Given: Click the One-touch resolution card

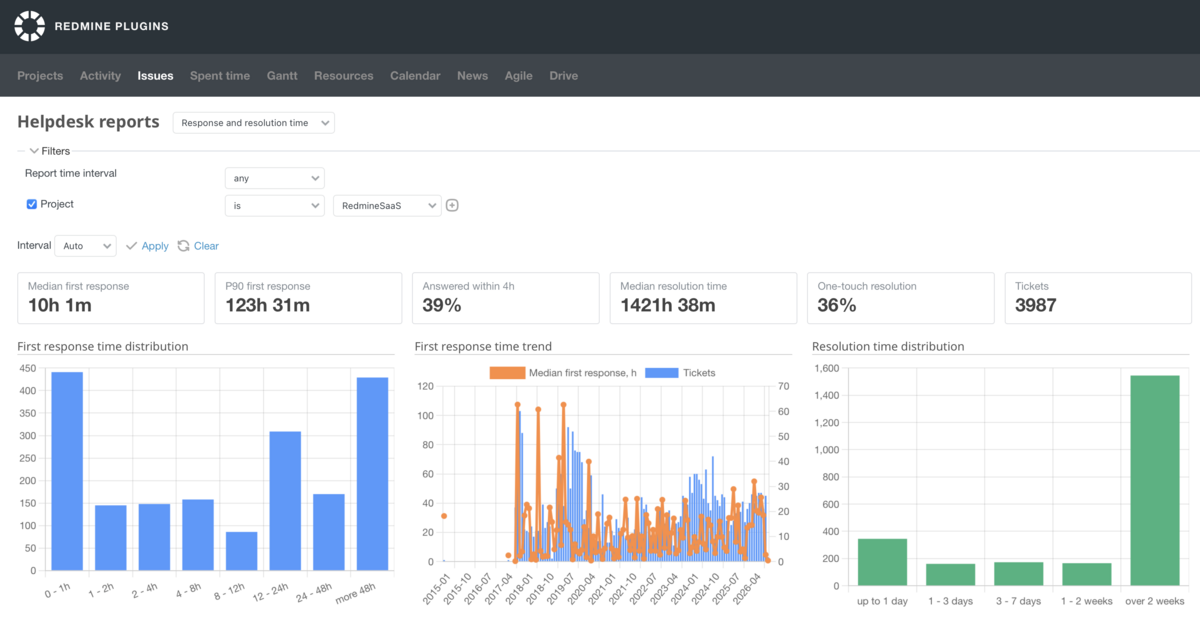Looking at the screenshot, I should tap(901, 298).
